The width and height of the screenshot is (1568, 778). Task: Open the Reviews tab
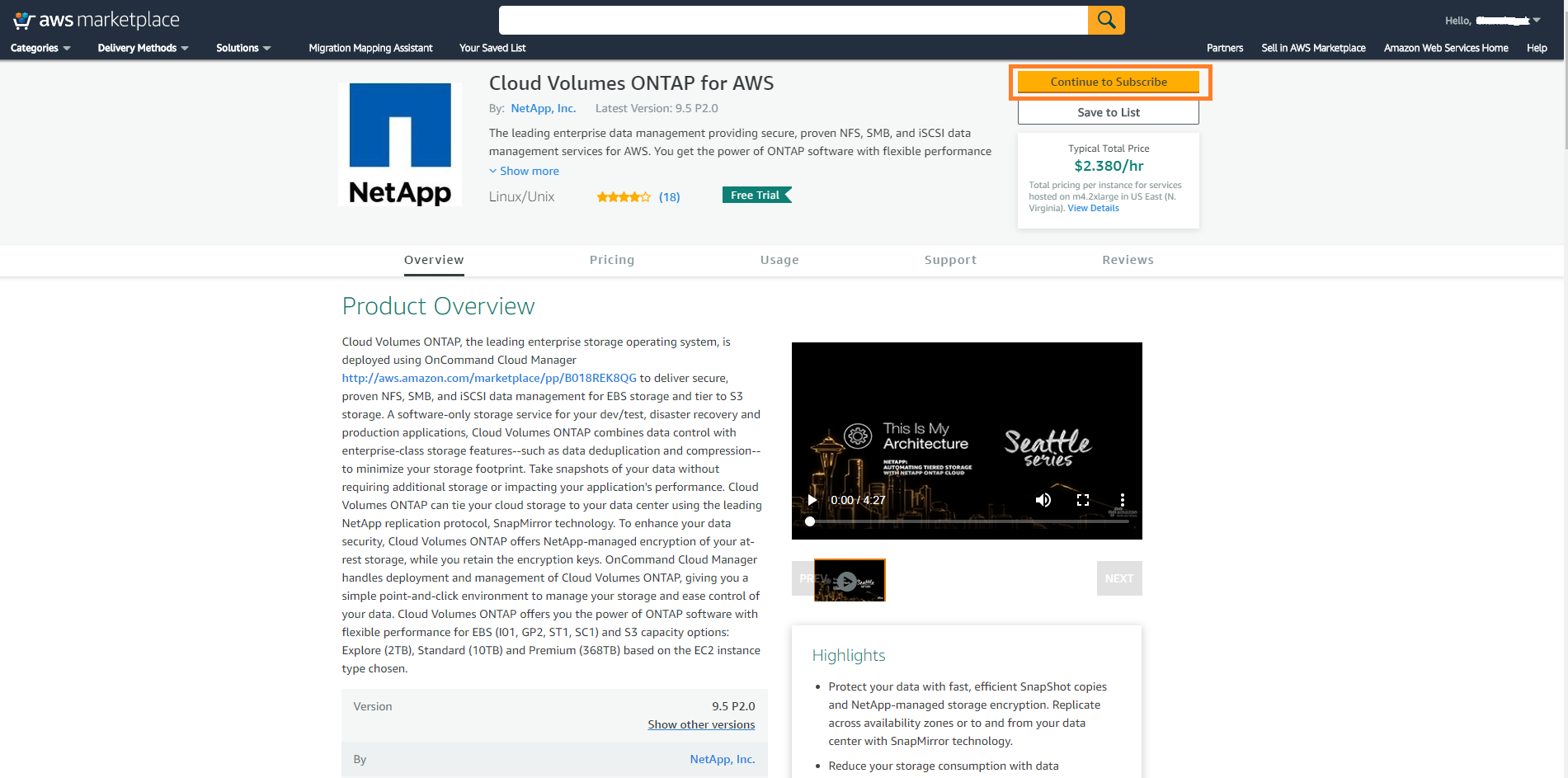[1127, 260]
